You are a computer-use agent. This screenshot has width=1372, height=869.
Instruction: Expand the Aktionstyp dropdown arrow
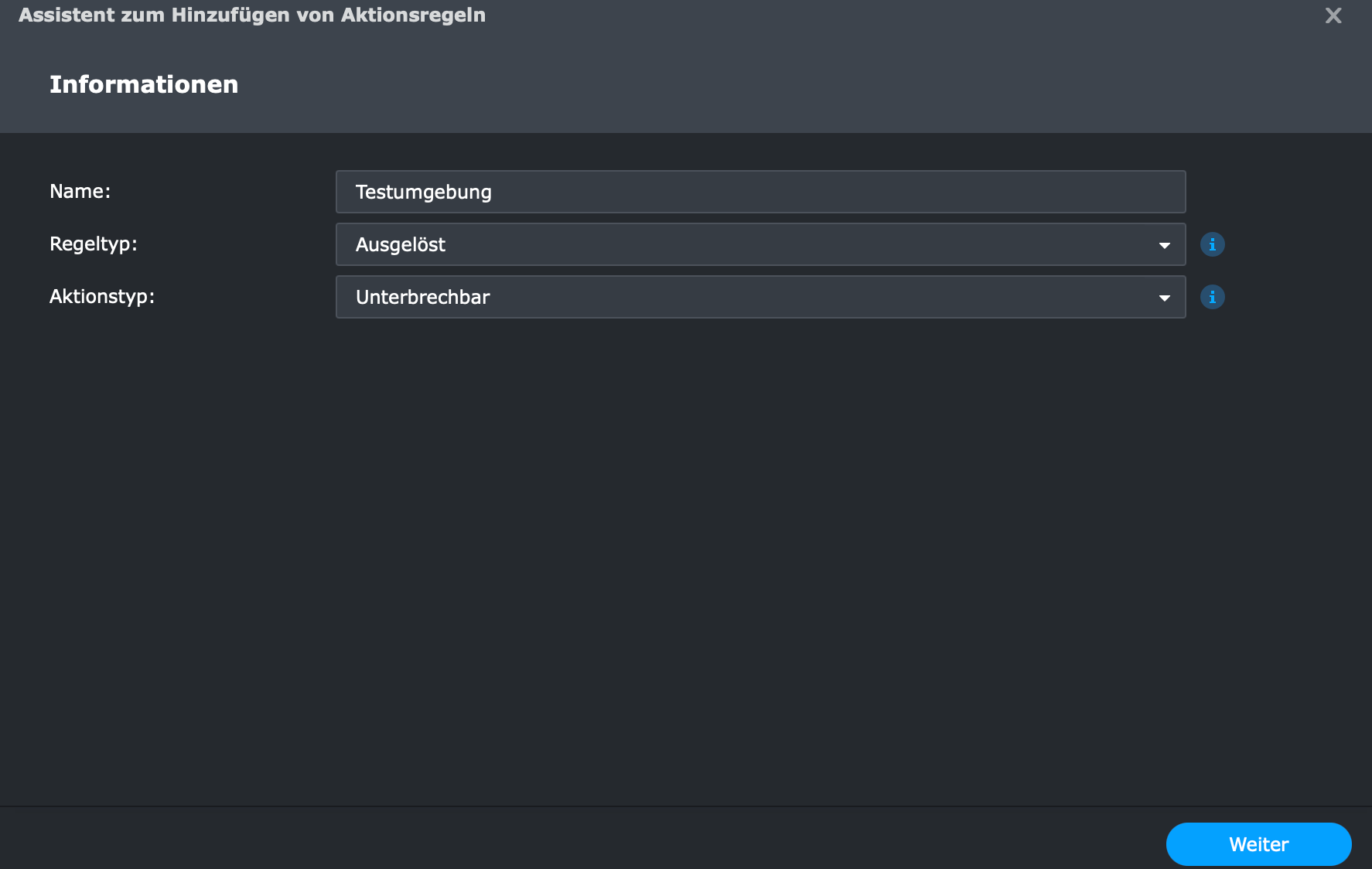point(1164,298)
